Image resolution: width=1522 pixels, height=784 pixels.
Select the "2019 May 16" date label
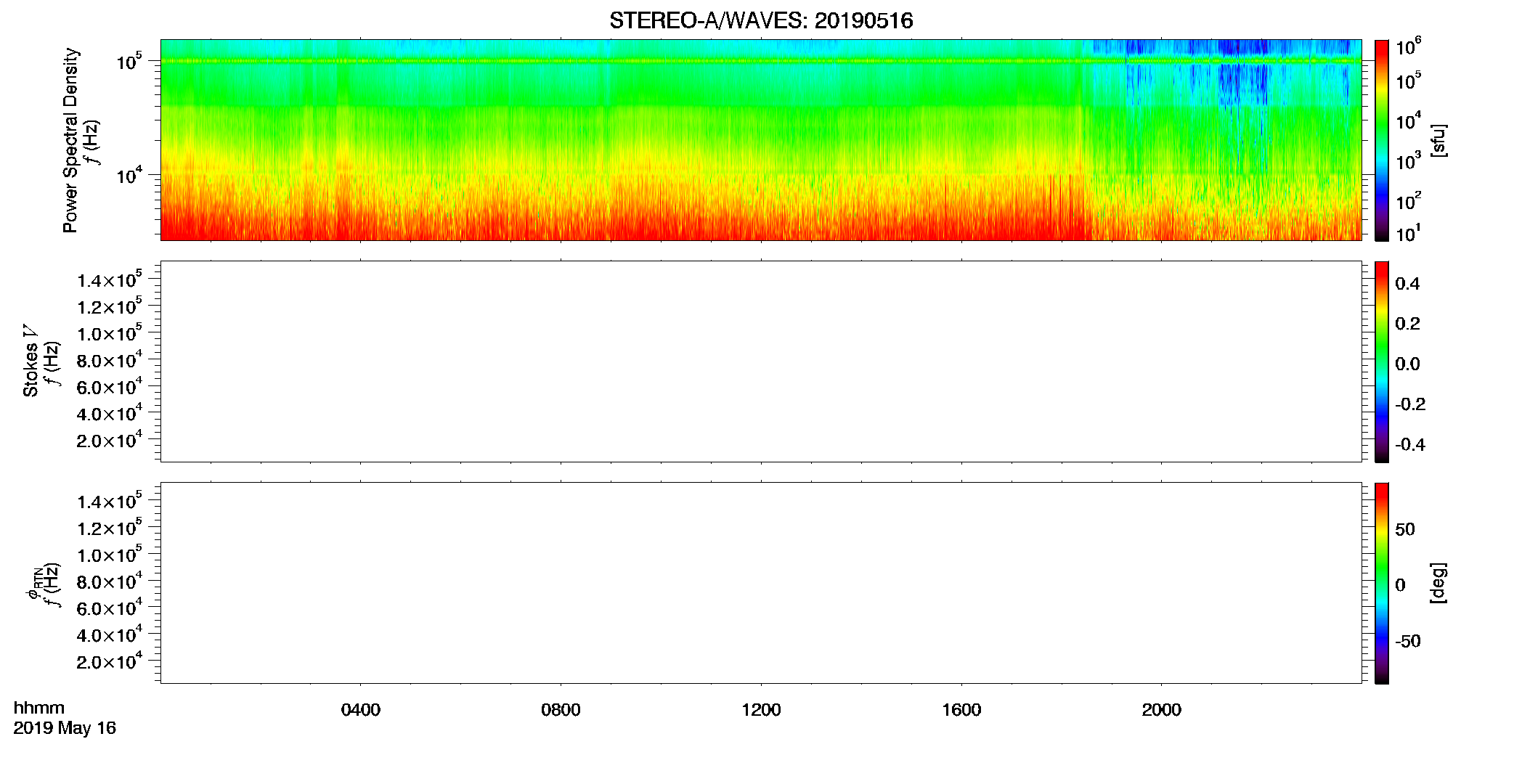tap(65, 728)
